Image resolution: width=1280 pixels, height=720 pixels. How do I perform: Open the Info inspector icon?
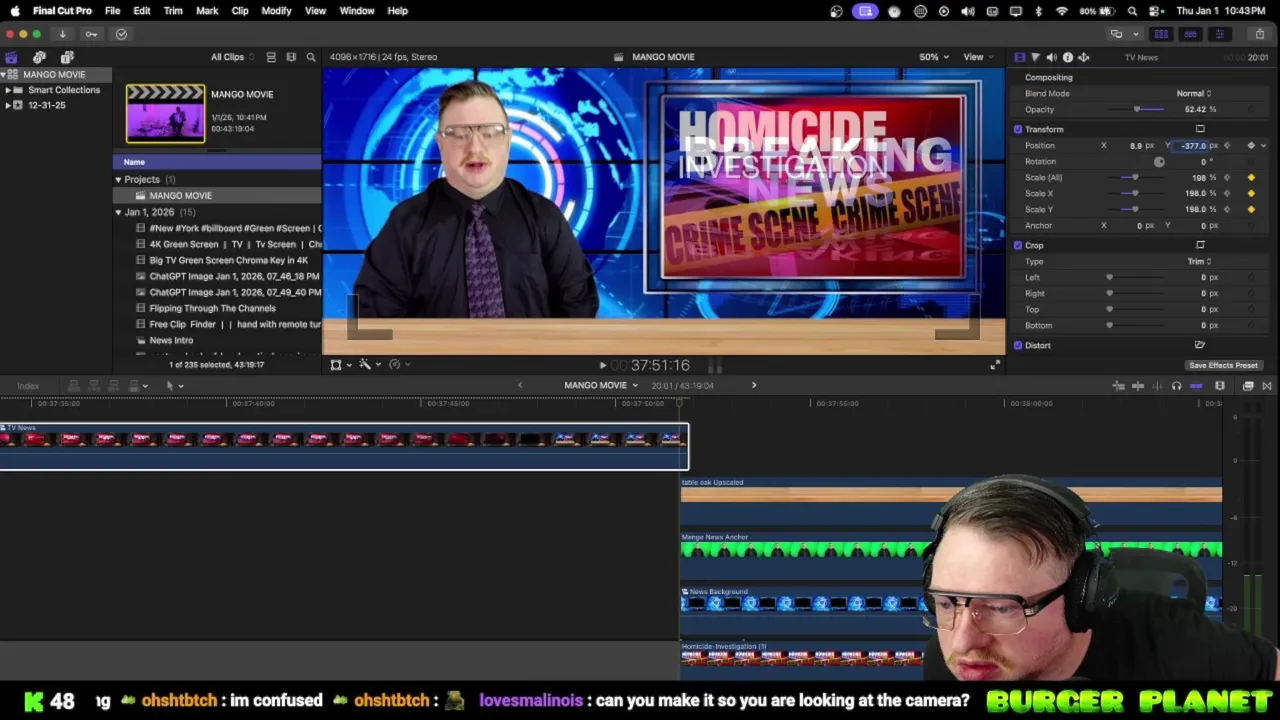(1067, 57)
